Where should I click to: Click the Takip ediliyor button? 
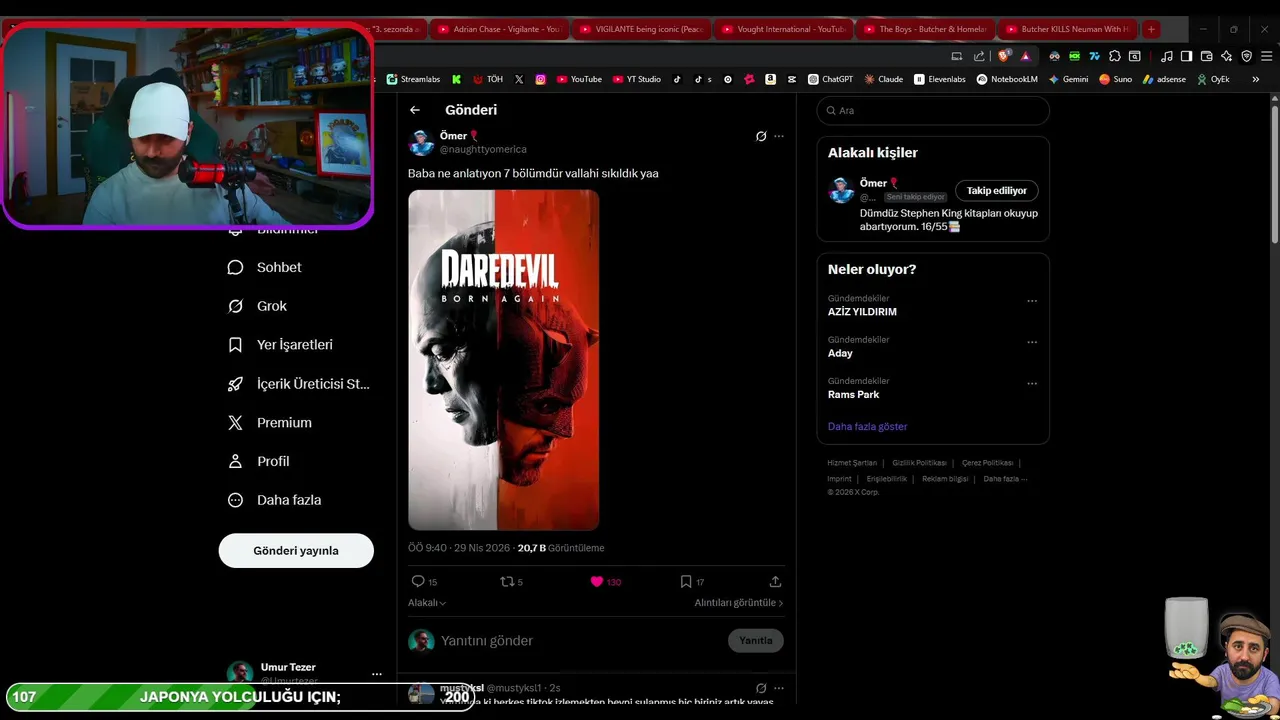[x=997, y=191]
